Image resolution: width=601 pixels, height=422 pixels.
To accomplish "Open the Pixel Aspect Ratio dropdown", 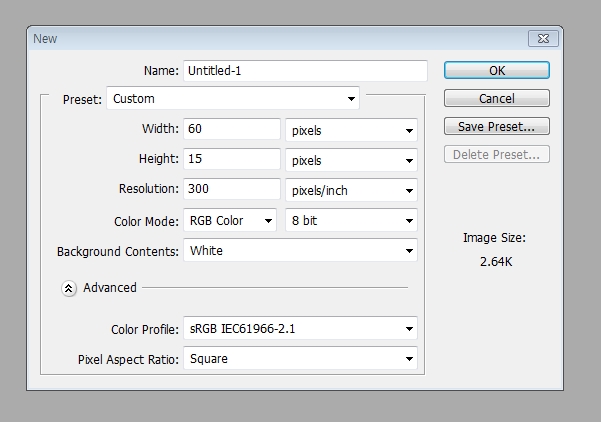I will [300, 358].
